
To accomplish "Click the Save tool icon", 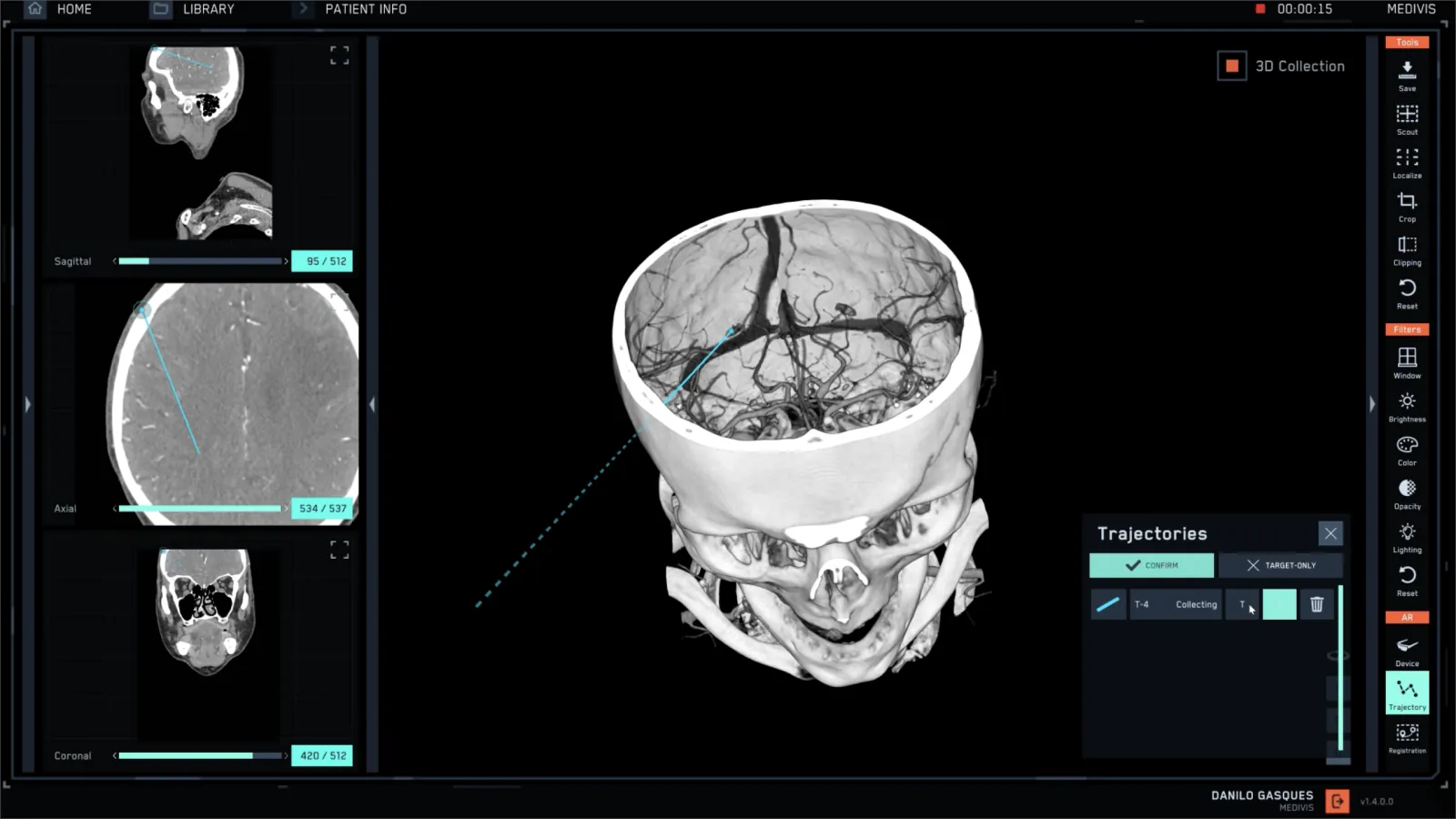I will click(x=1407, y=71).
